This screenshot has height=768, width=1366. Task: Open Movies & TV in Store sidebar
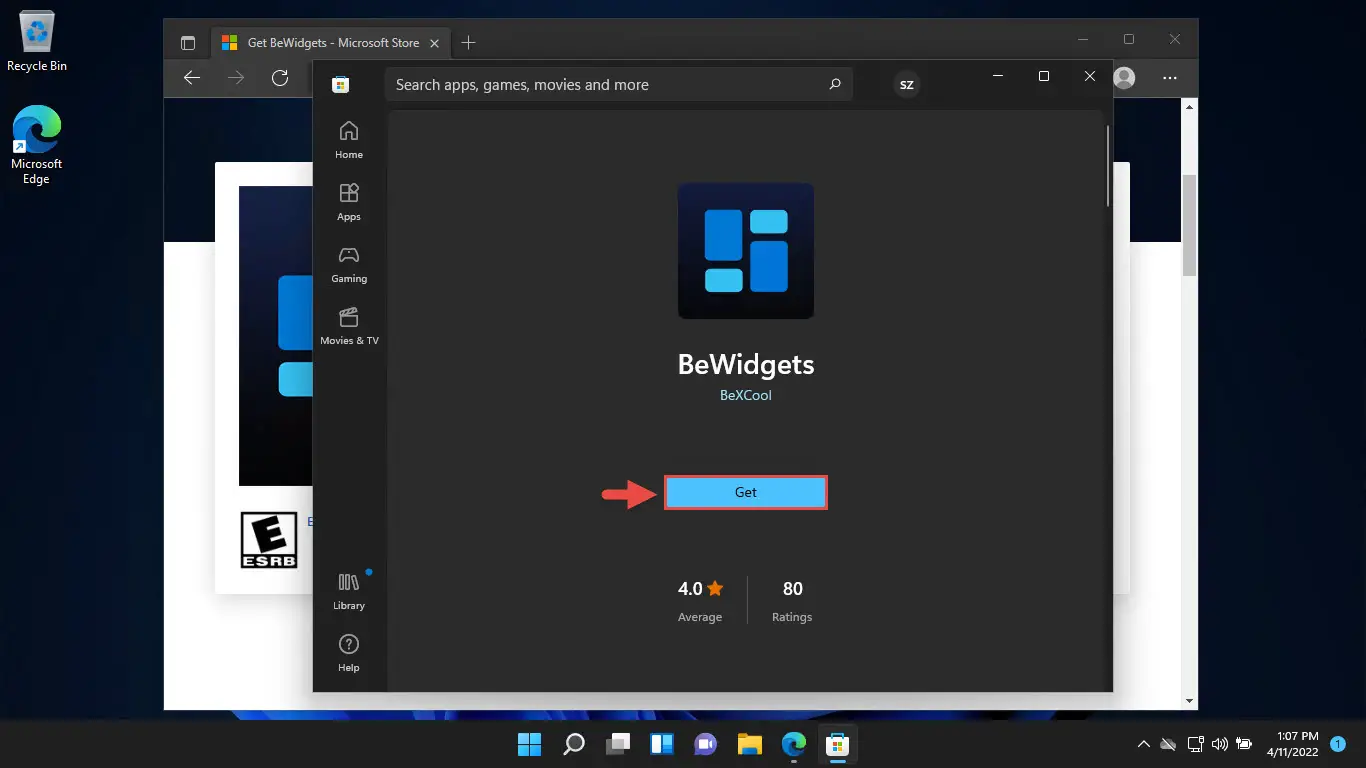tap(349, 326)
